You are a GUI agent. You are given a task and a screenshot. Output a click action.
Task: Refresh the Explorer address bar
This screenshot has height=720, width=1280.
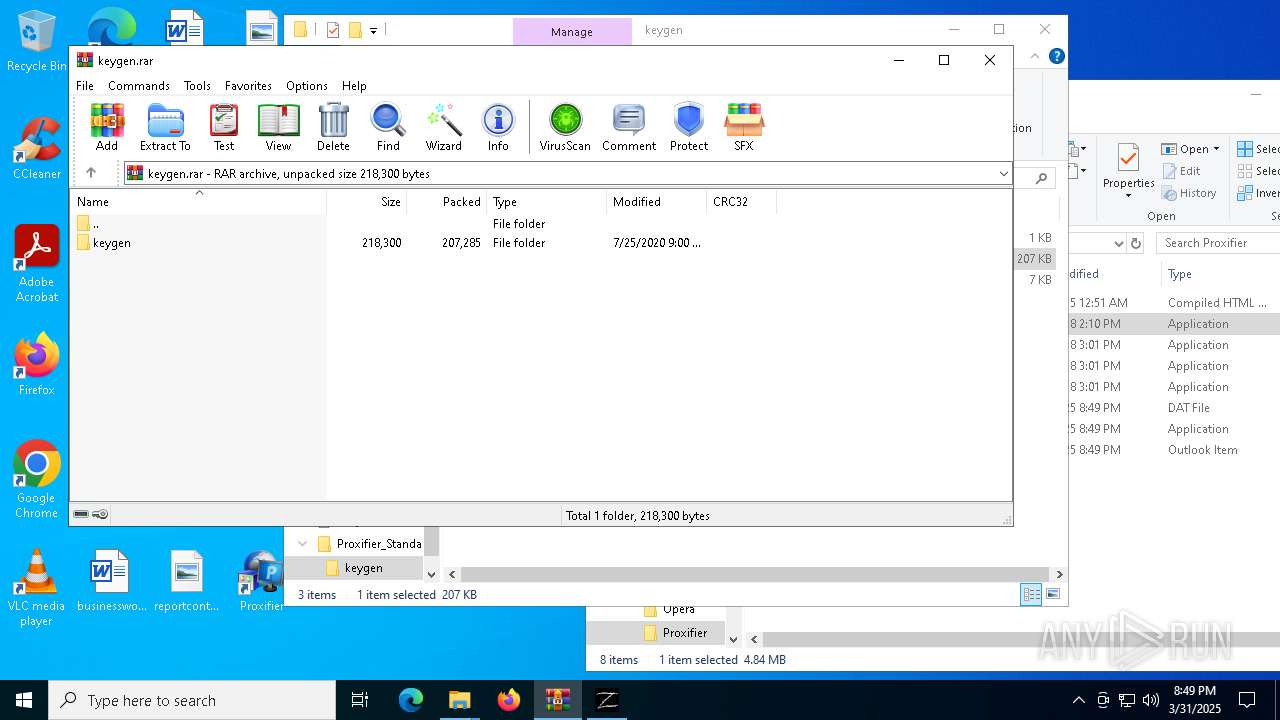tap(1136, 243)
